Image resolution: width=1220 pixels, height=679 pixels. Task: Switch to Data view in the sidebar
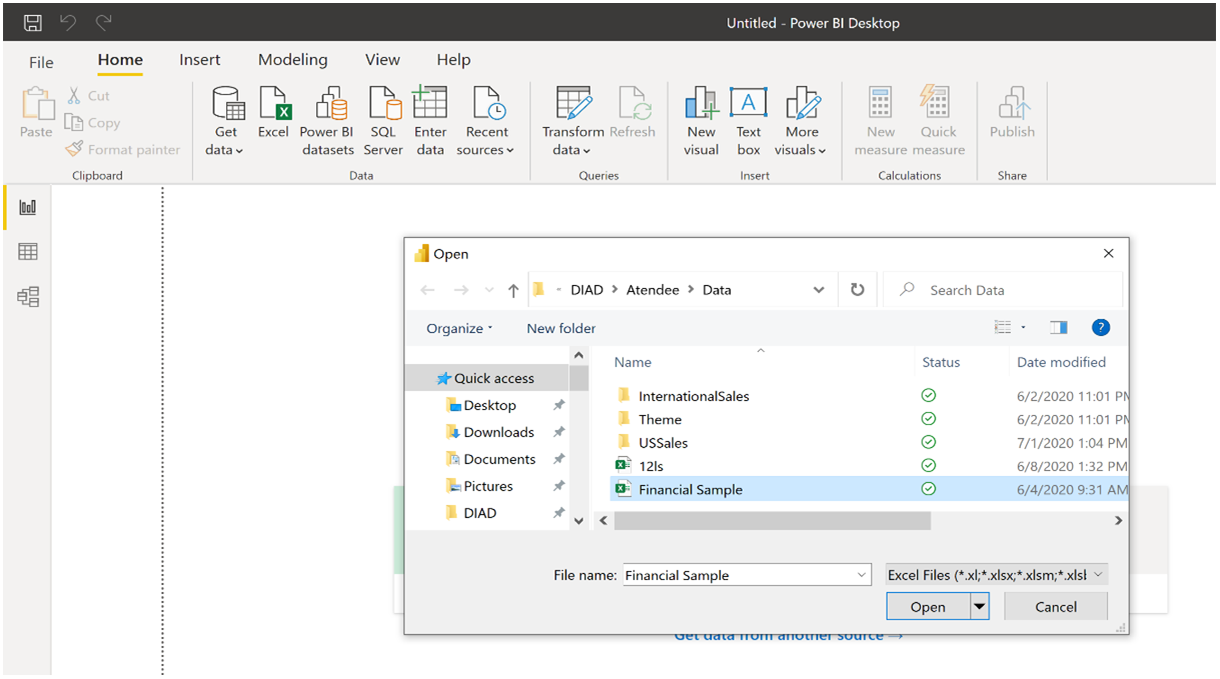pyautogui.click(x=26, y=251)
